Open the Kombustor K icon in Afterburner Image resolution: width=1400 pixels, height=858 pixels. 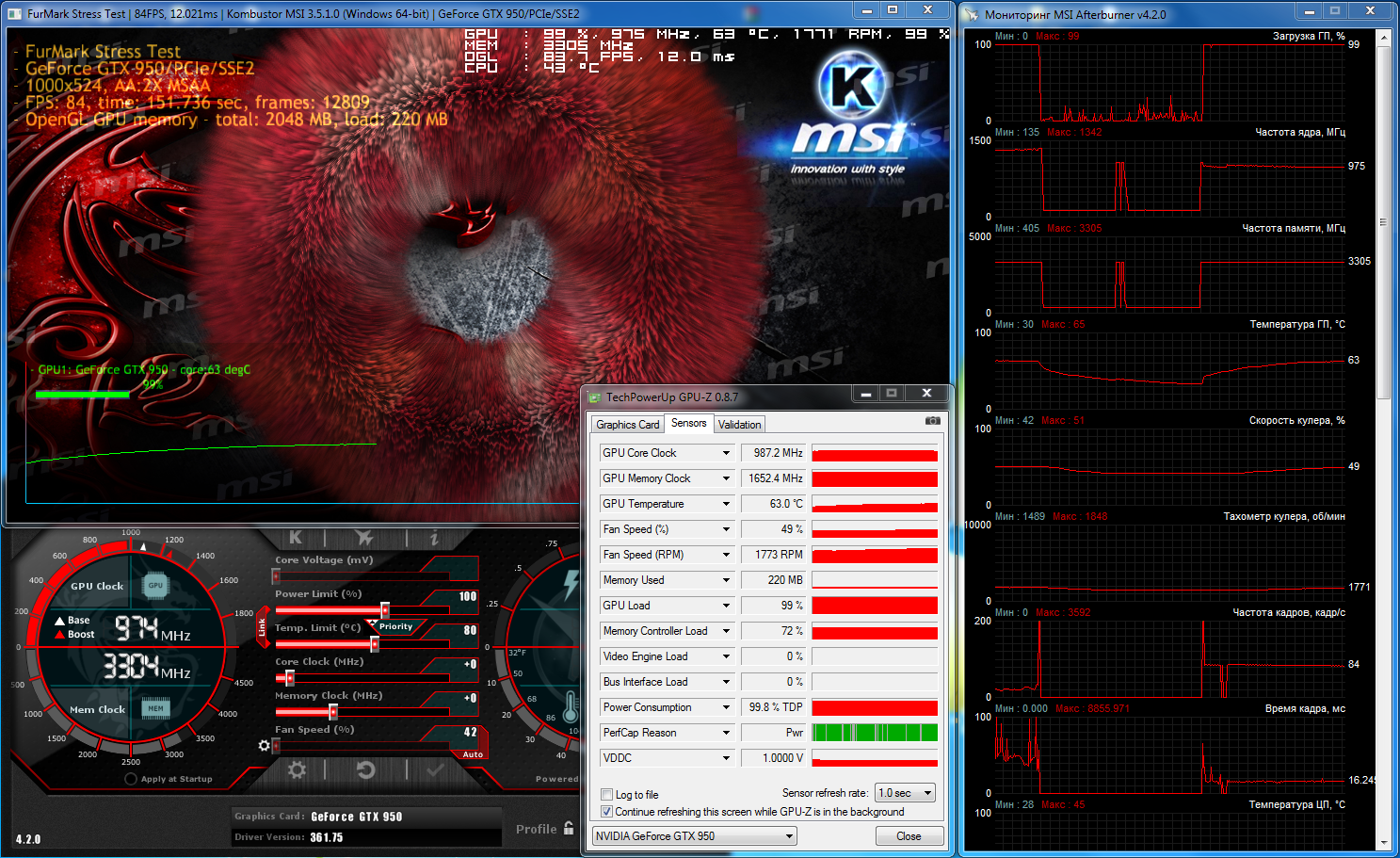click(x=296, y=538)
